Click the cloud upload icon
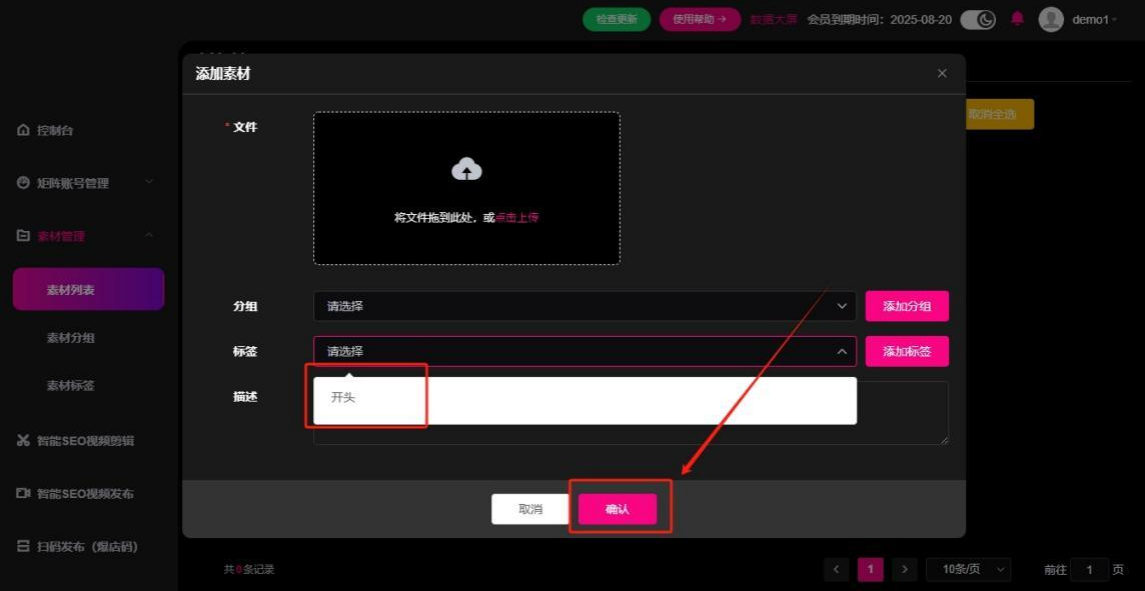1145x591 pixels. pos(466,170)
